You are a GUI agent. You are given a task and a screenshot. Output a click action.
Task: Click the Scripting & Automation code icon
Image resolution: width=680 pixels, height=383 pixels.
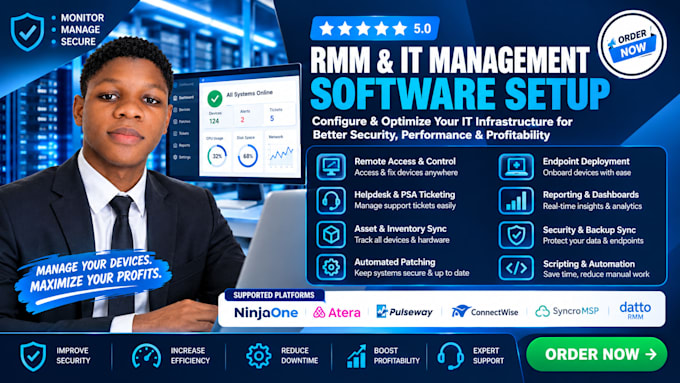pos(516,268)
